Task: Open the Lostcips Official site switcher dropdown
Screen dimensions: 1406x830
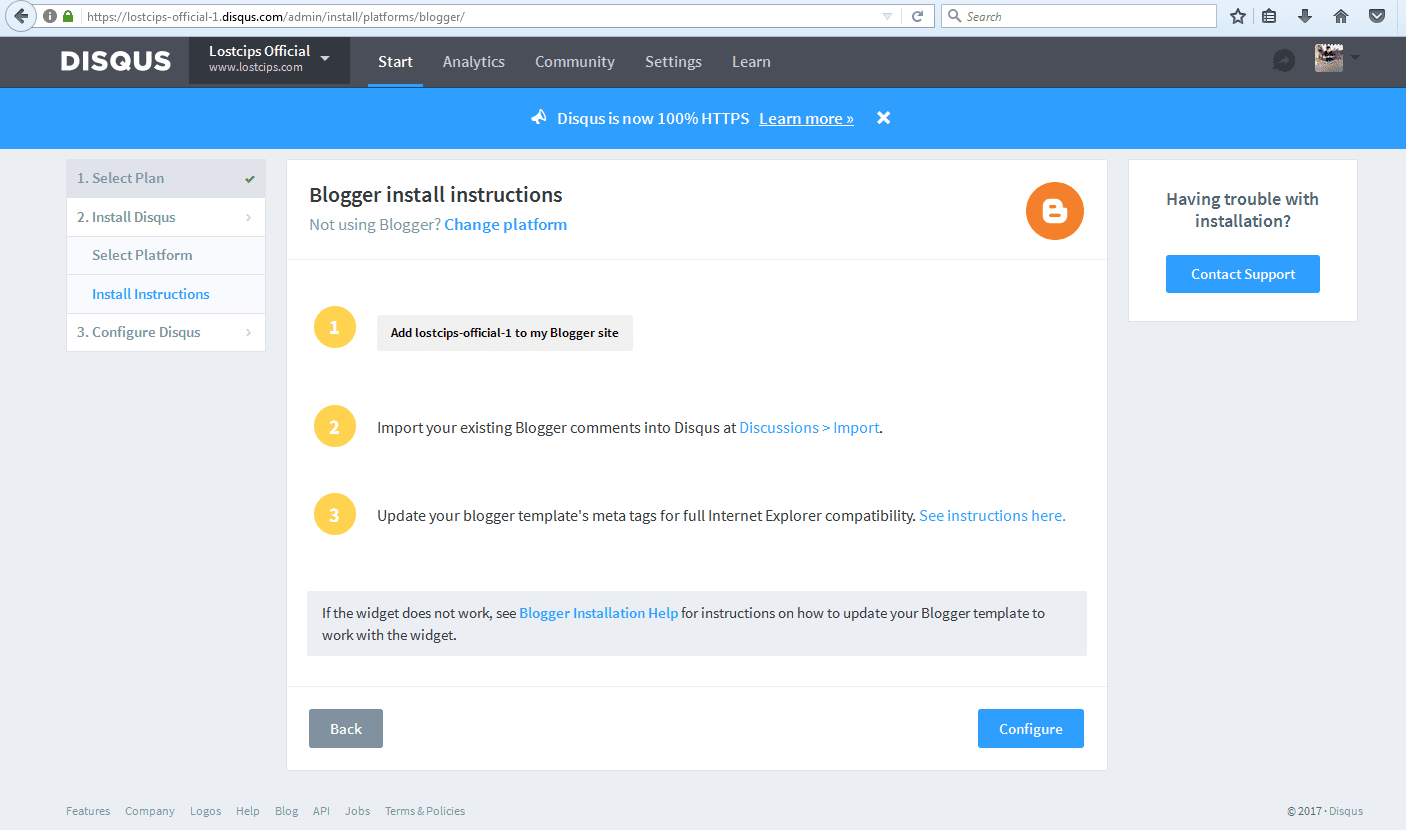Action: tap(269, 60)
